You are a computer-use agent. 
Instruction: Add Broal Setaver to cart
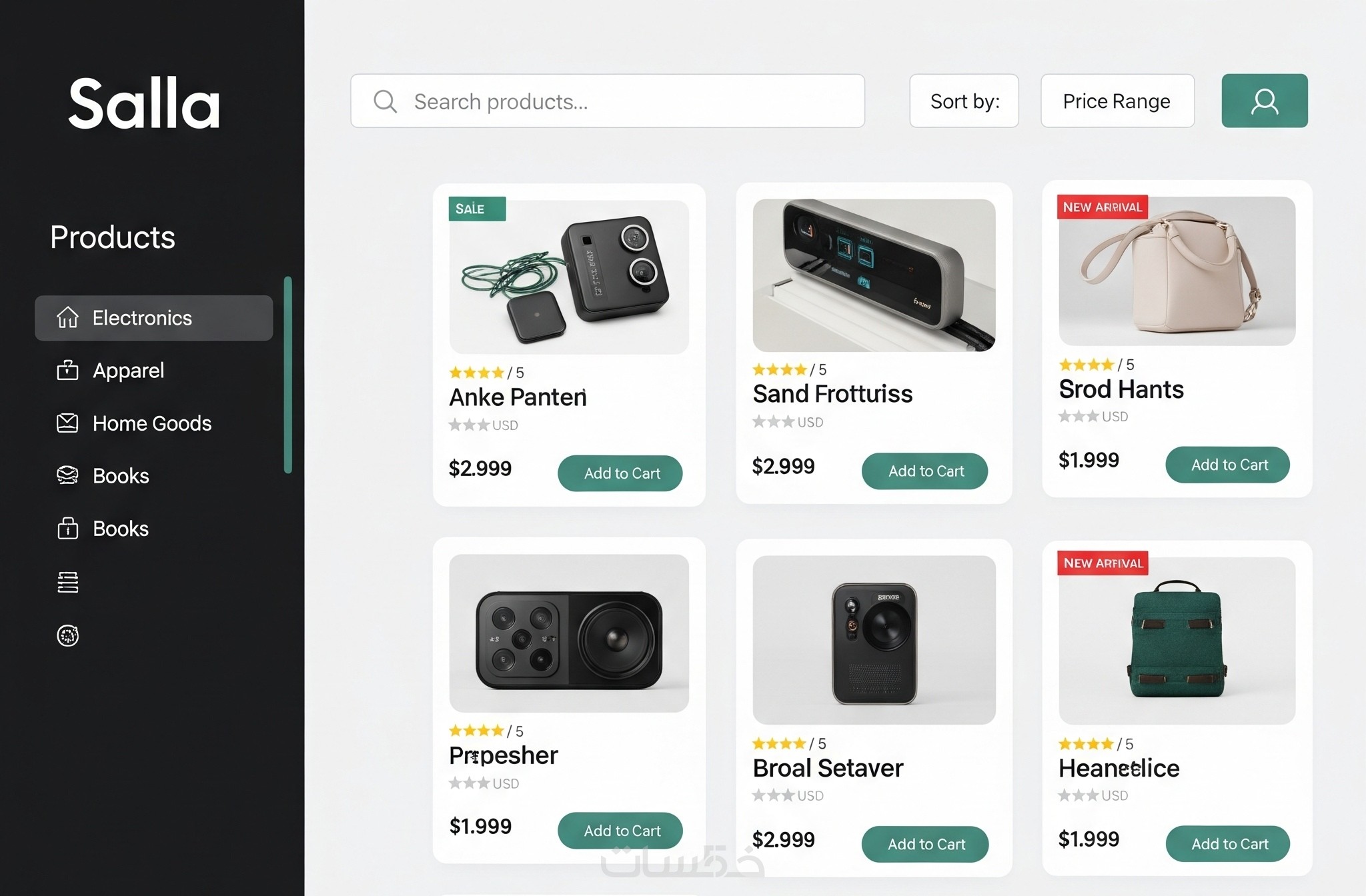point(925,844)
